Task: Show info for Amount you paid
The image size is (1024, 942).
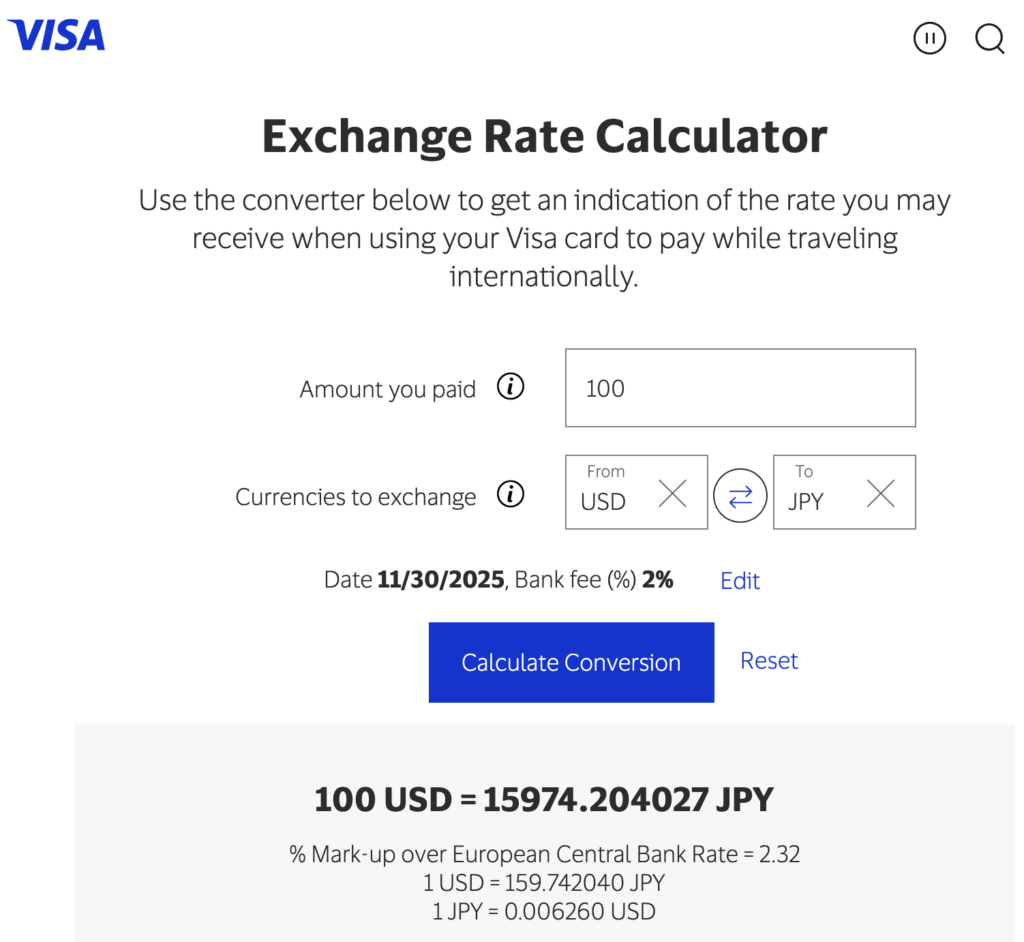Action: [511, 387]
